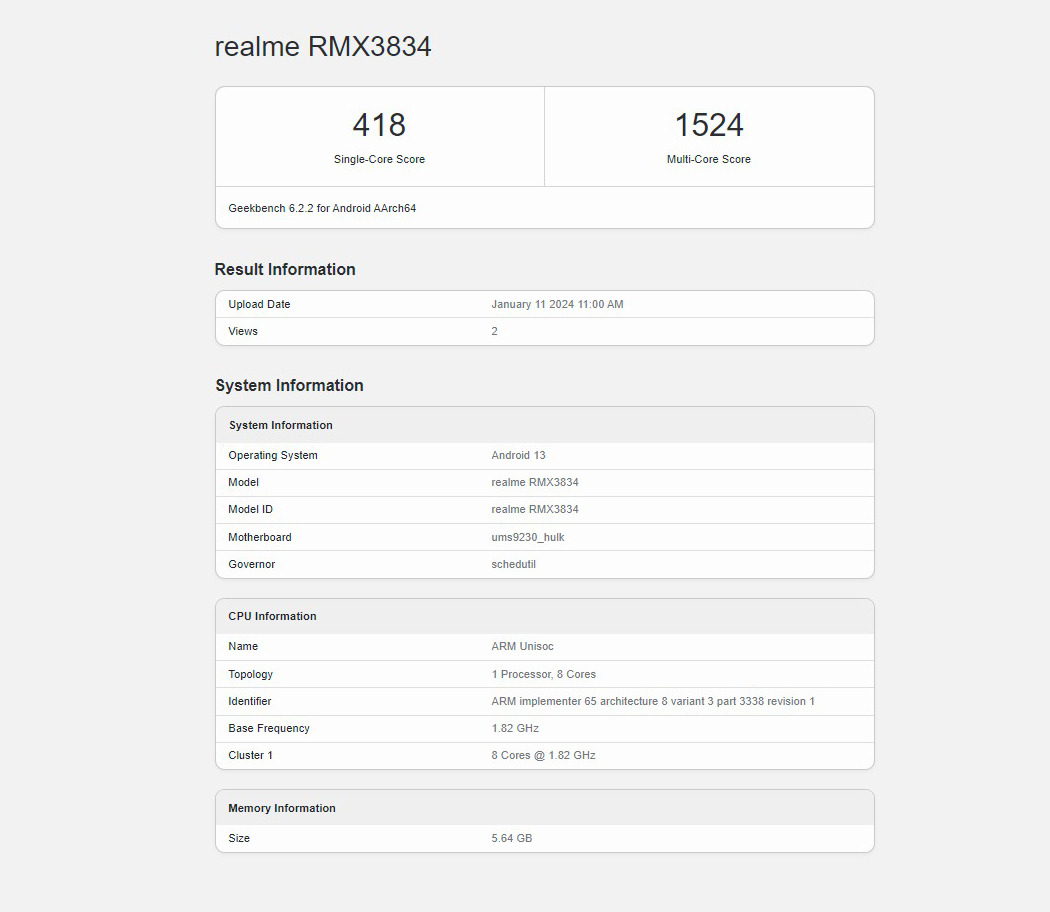Click the System Information table header
The width and height of the screenshot is (1050, 912).
pyautogui.click(x=281, y=425)
